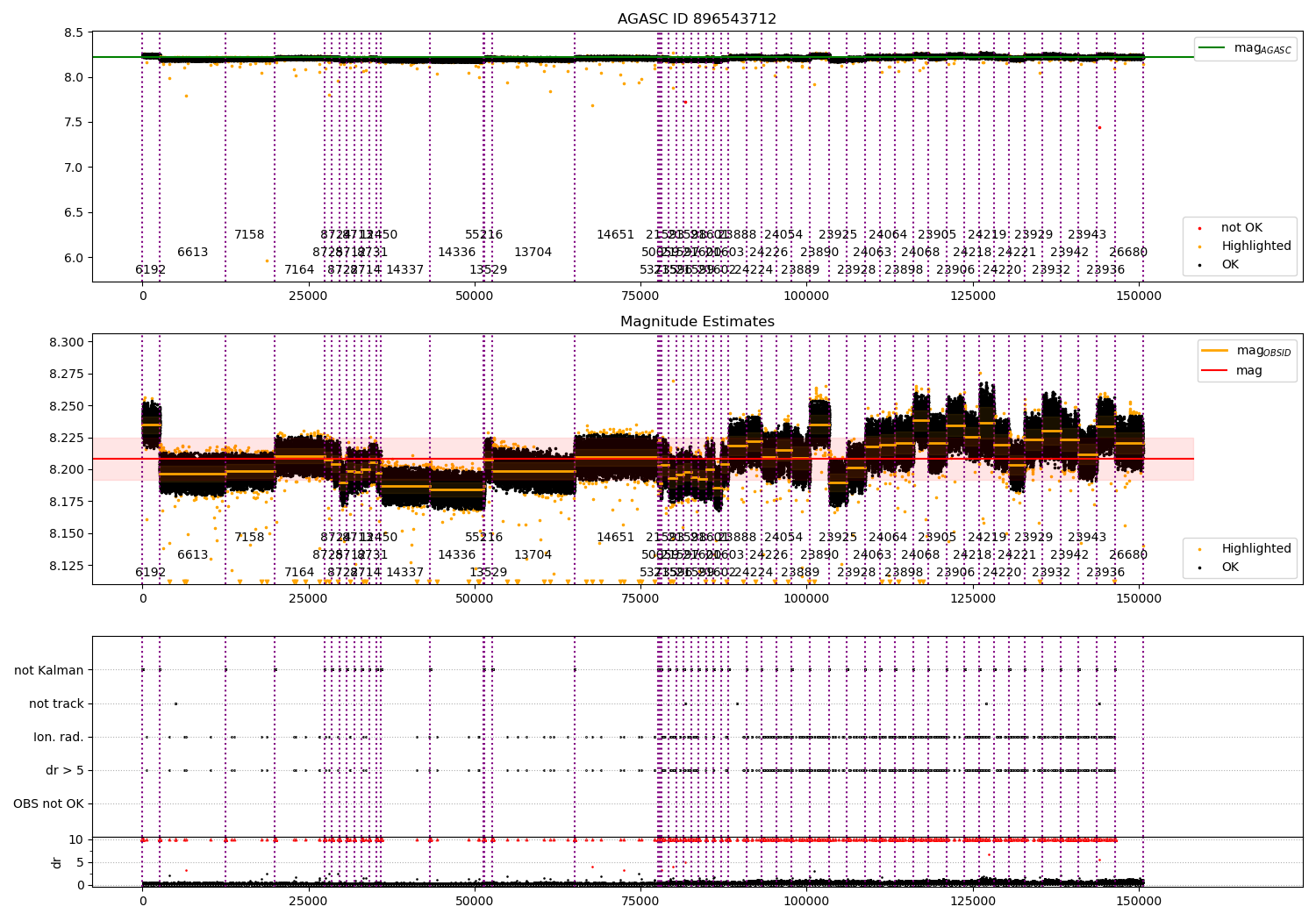Click obsid label 23943 in top plot
Image resolution: width=1316 pixels, height=921 pixels.
(x=1087, y=235)
